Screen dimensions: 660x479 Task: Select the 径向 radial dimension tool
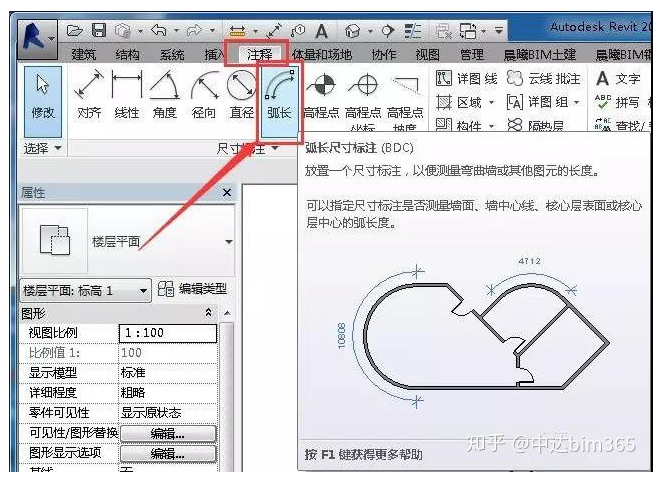[204, 95]
